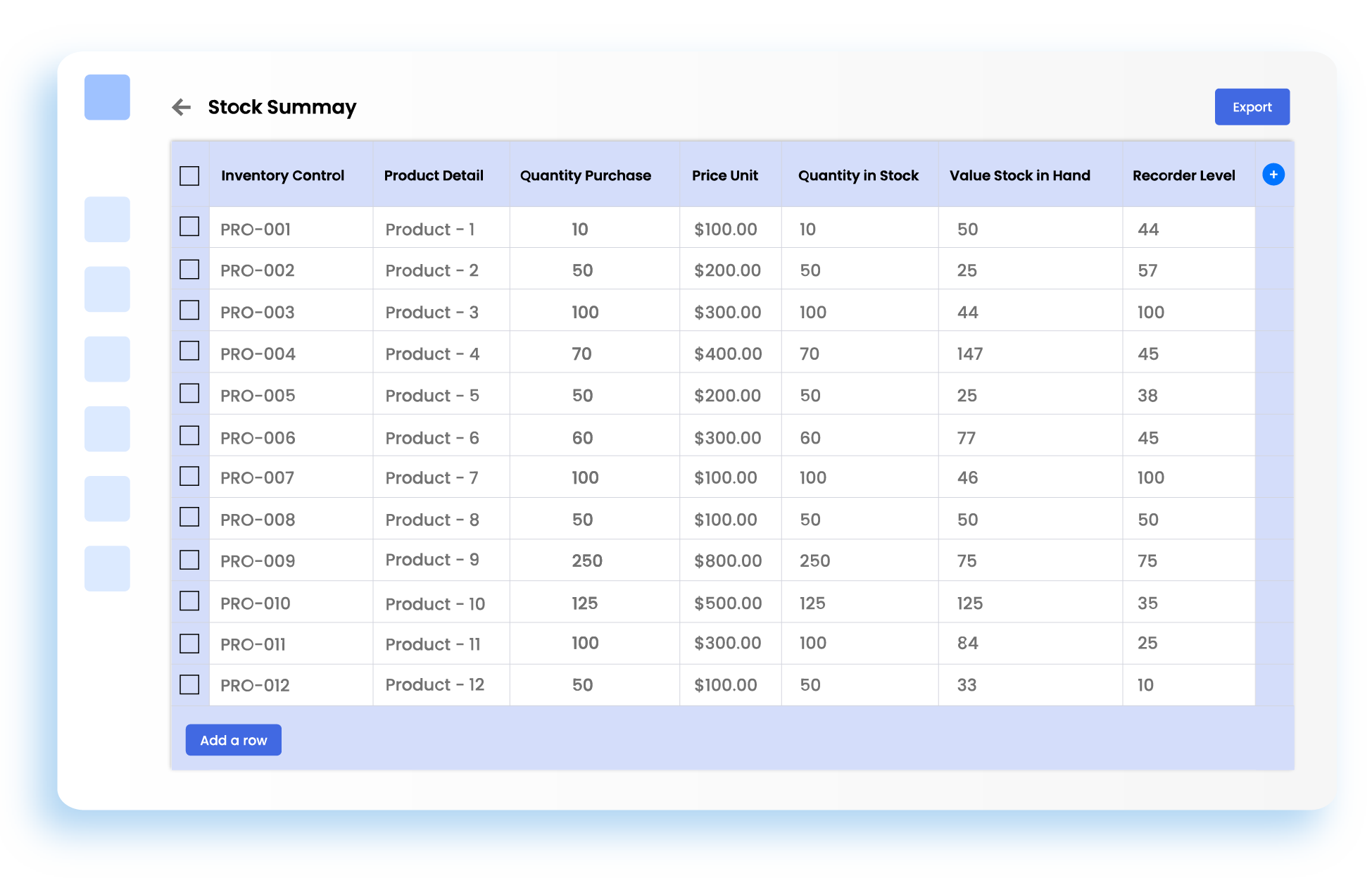Click the plus icon to add a column
This screenshot has height=878, width=1372.
click(1274, 175)
